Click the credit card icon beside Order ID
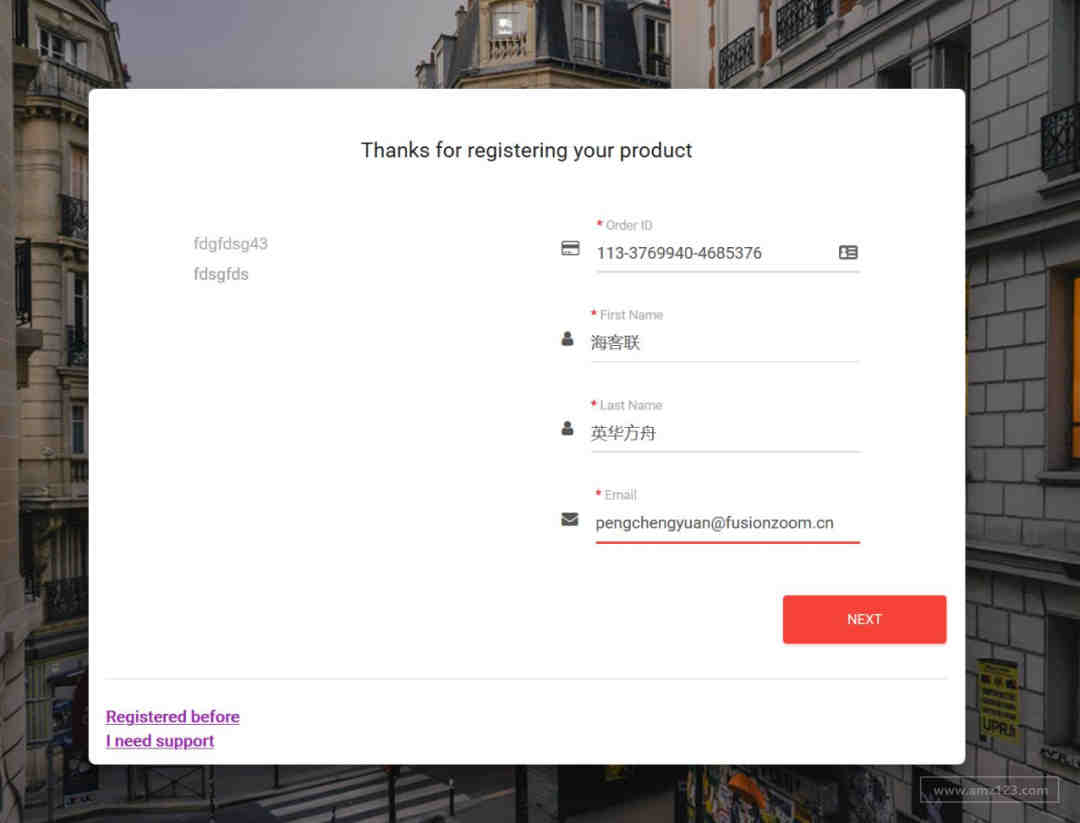The width and height of the screenshot is (1080, 823). (x=570, y=249)
